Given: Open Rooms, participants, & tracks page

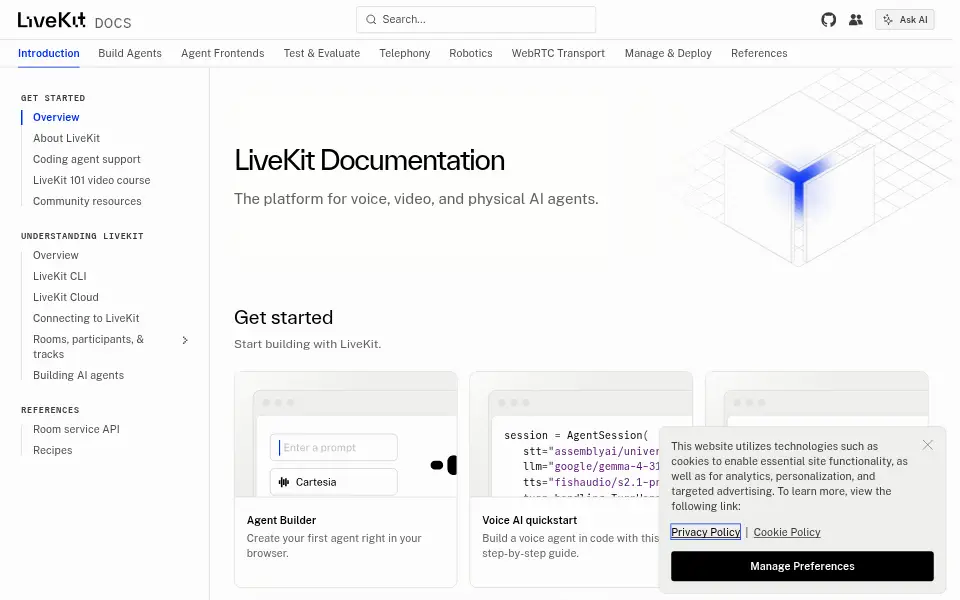Looking at the screenshot, I should click(x=89, y=347).
